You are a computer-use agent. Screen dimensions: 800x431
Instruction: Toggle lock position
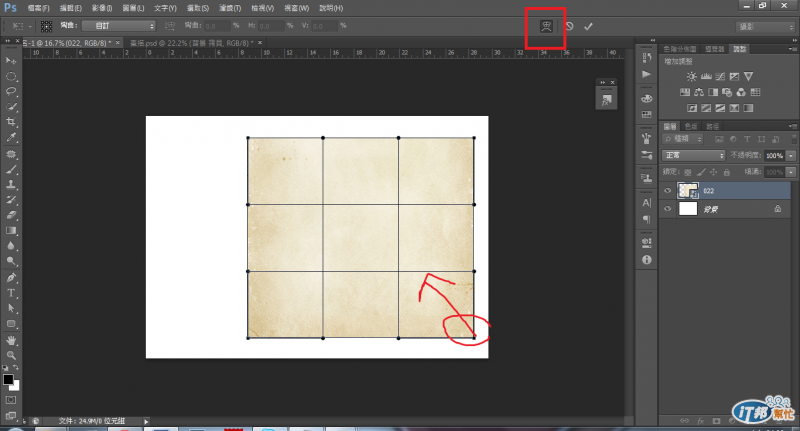tap(714, 172)
